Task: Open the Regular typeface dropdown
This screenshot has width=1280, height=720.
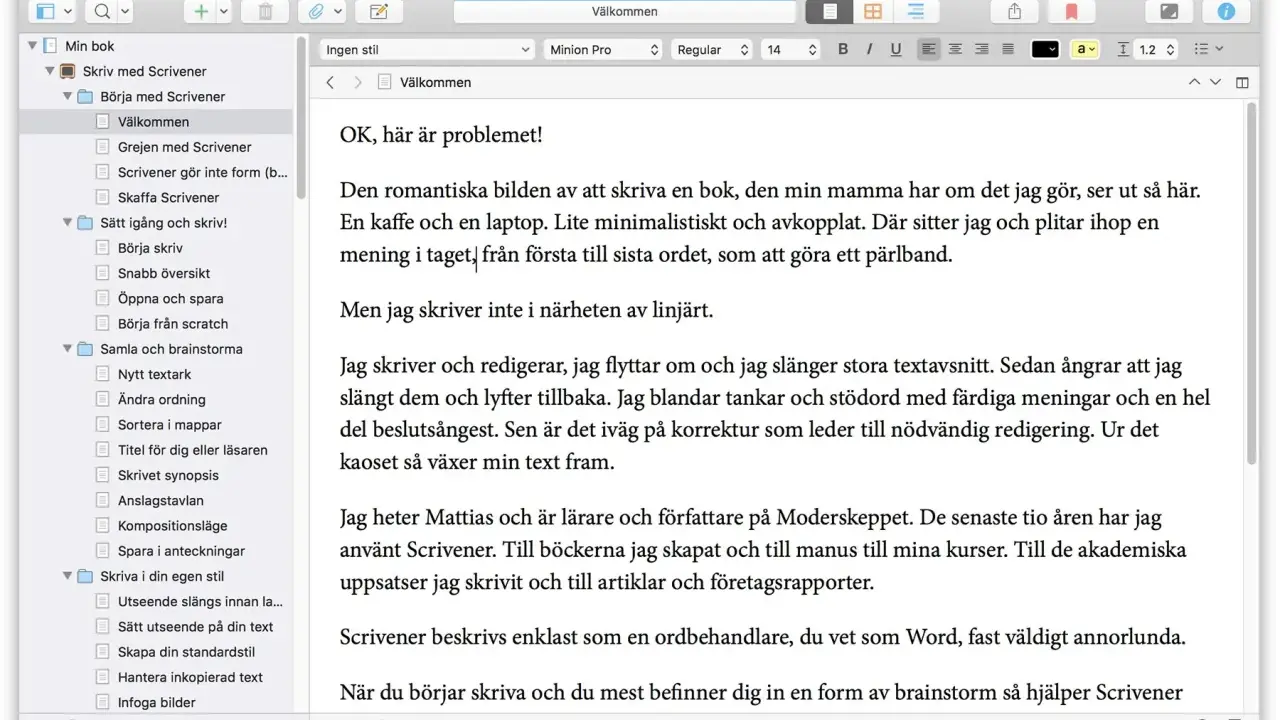Action: (712, 50)
